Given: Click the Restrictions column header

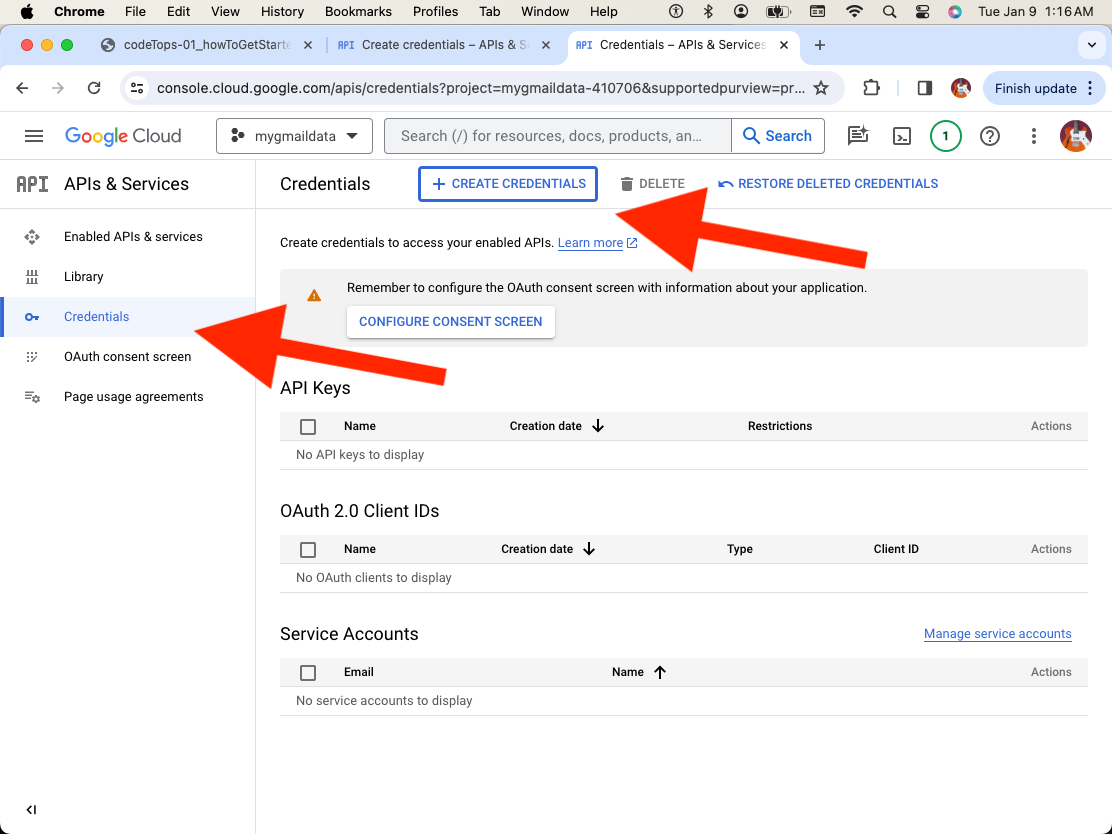Looking at the screenshot, I should point(779,426).
